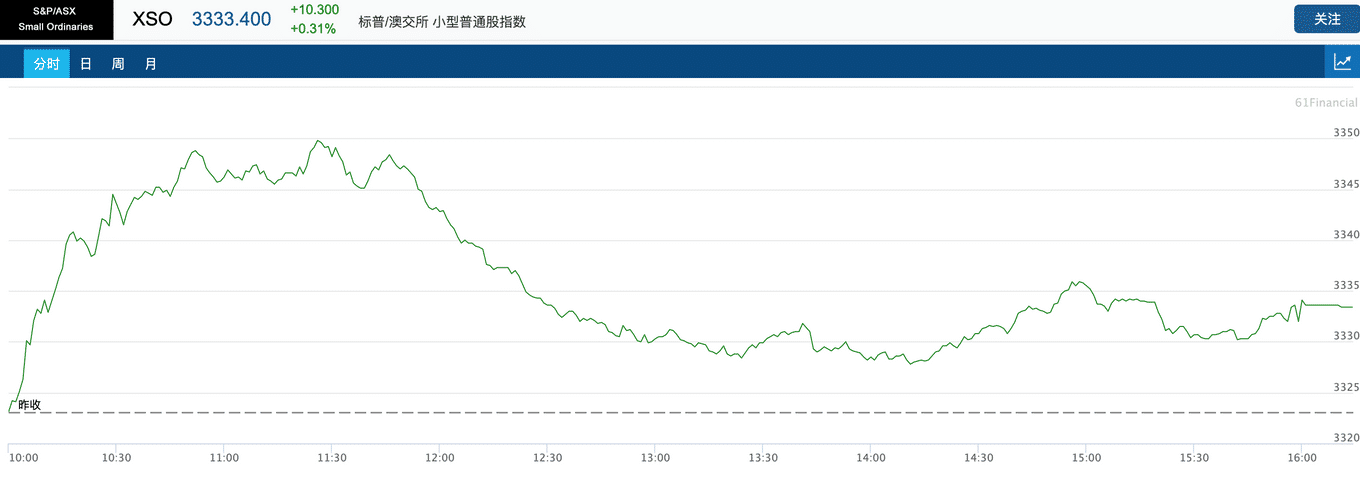This screenshot has width=1360, height=486.
Task: Click the 14:30 time axis label
Action: 979,457
